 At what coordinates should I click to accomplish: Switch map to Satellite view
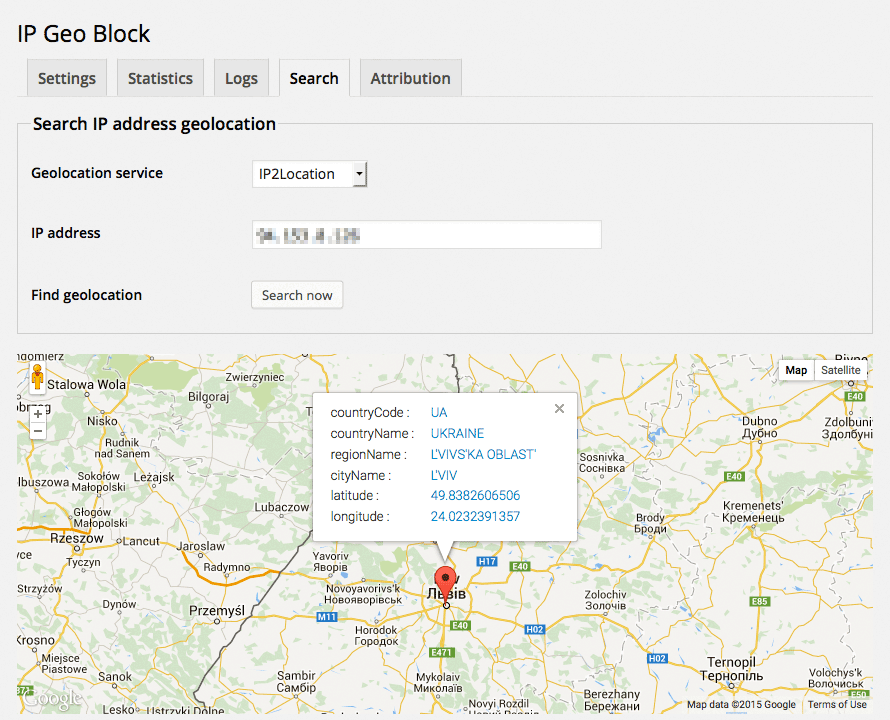tap(840, 370)
